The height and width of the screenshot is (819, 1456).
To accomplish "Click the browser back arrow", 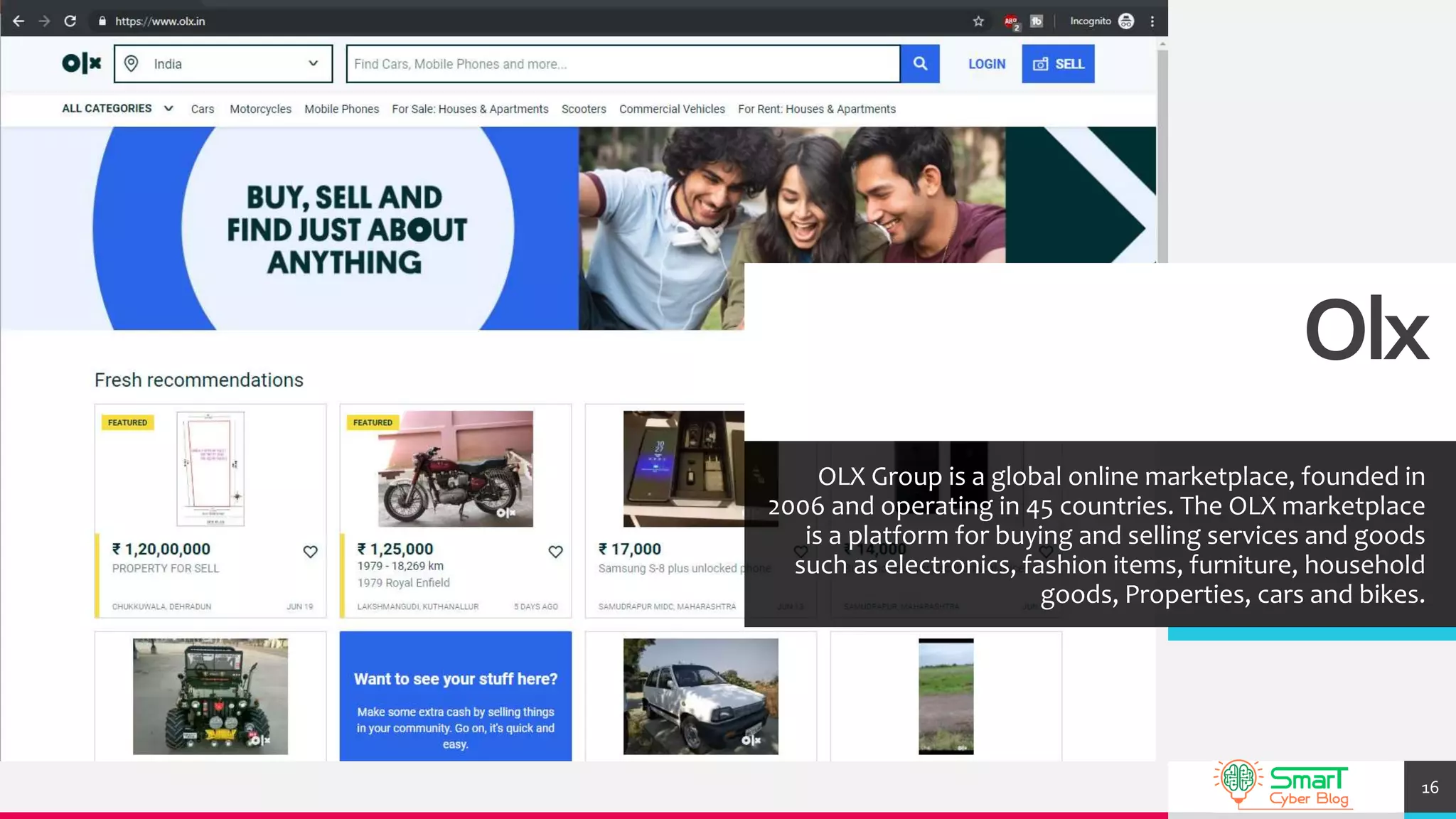I will (18, 21).
